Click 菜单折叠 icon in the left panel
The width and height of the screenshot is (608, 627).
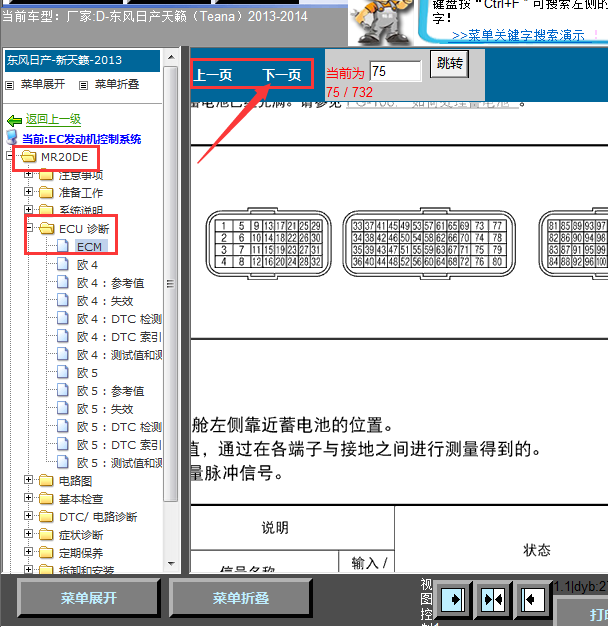point(83,85)
